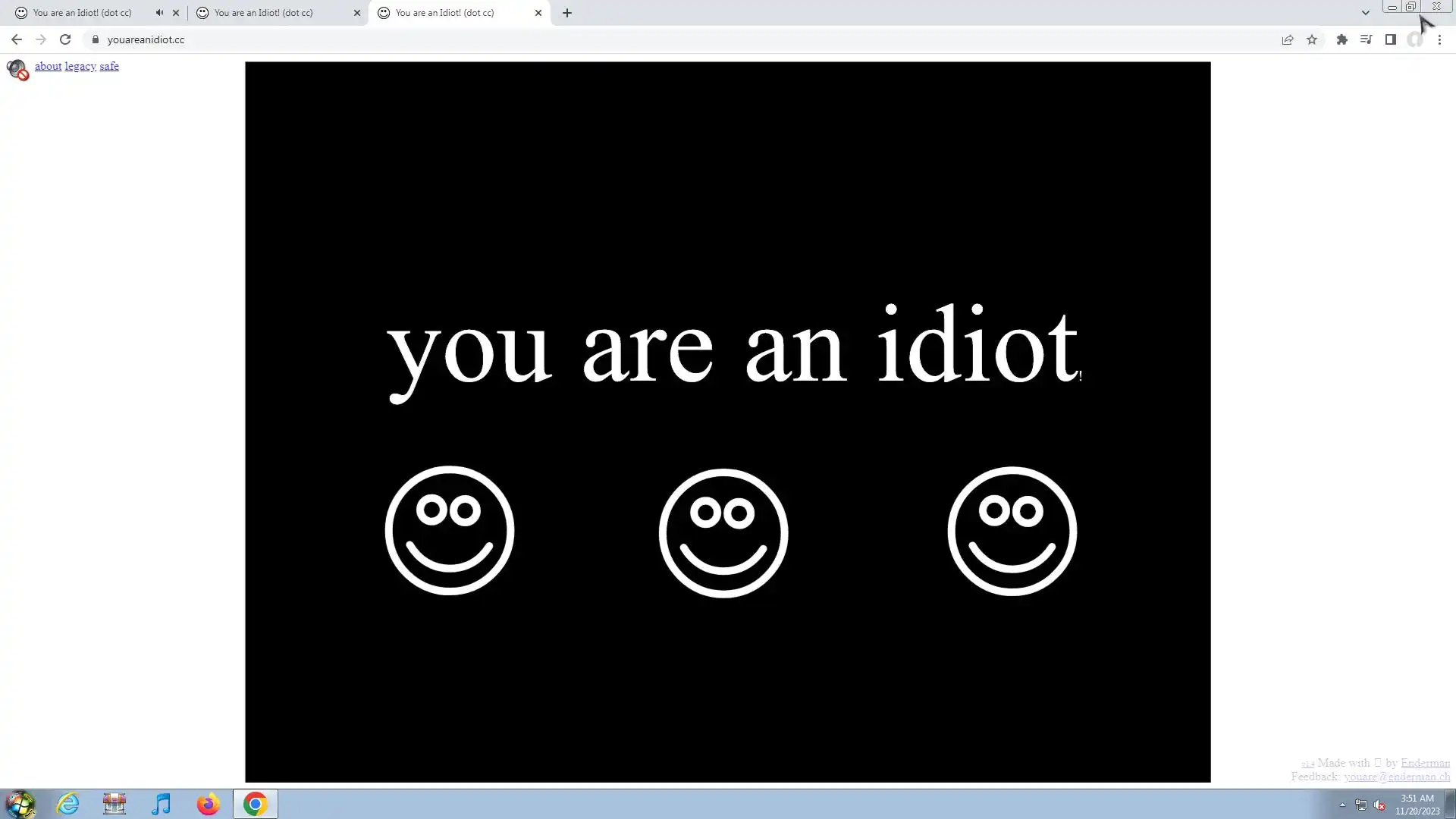The height and width of the screenshot is (819, 1456).
Task: Open the legacy link
Action: point(80,67)
